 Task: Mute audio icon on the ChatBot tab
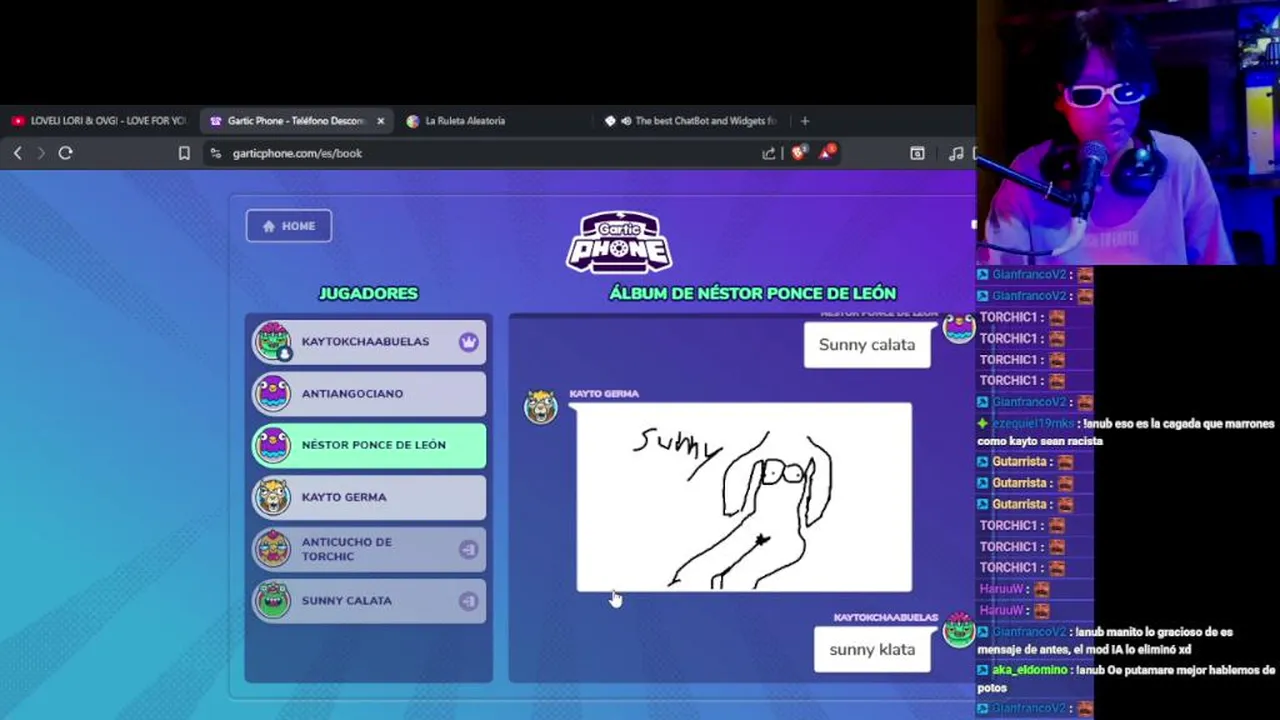coord(626,121)
